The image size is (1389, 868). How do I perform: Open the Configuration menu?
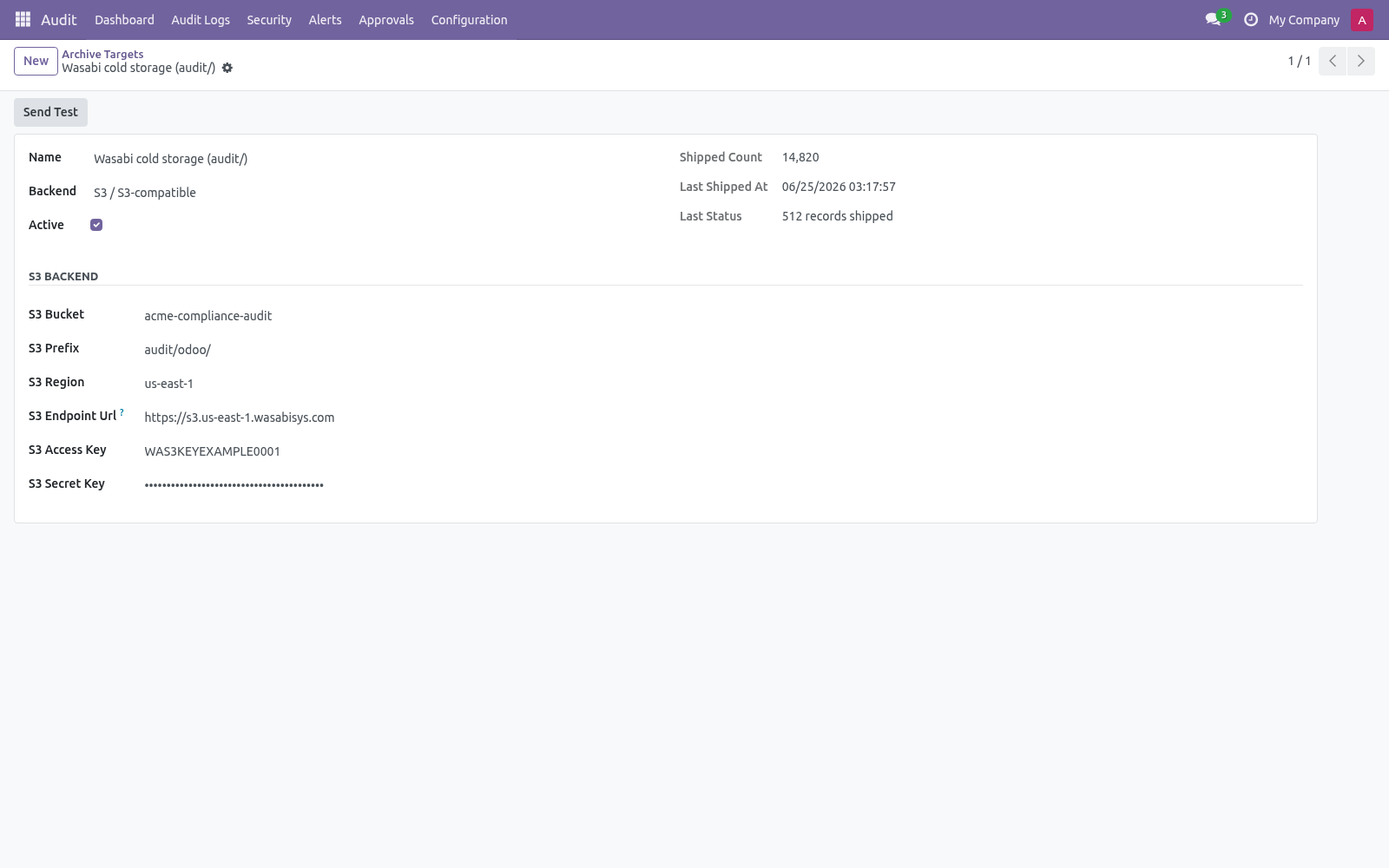(470, 19)
